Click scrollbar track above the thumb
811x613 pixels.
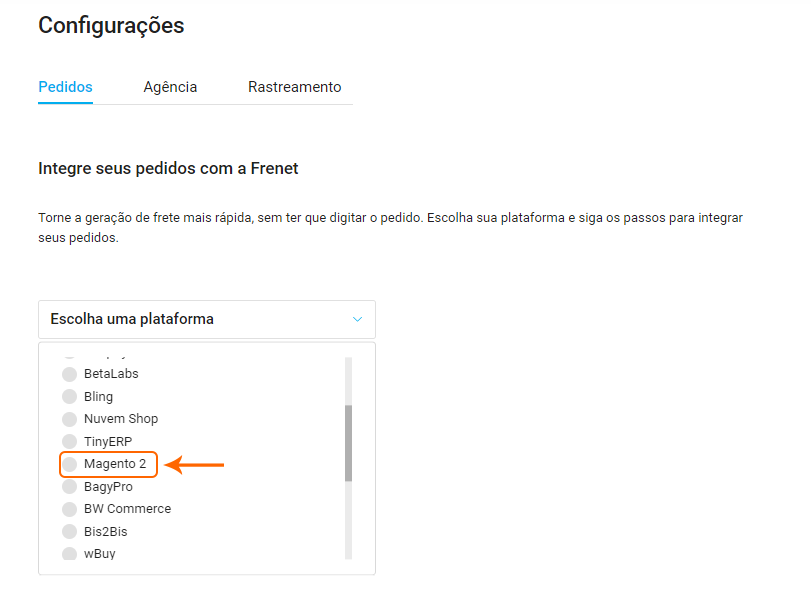pyautogui.click(x=348, y=380)
